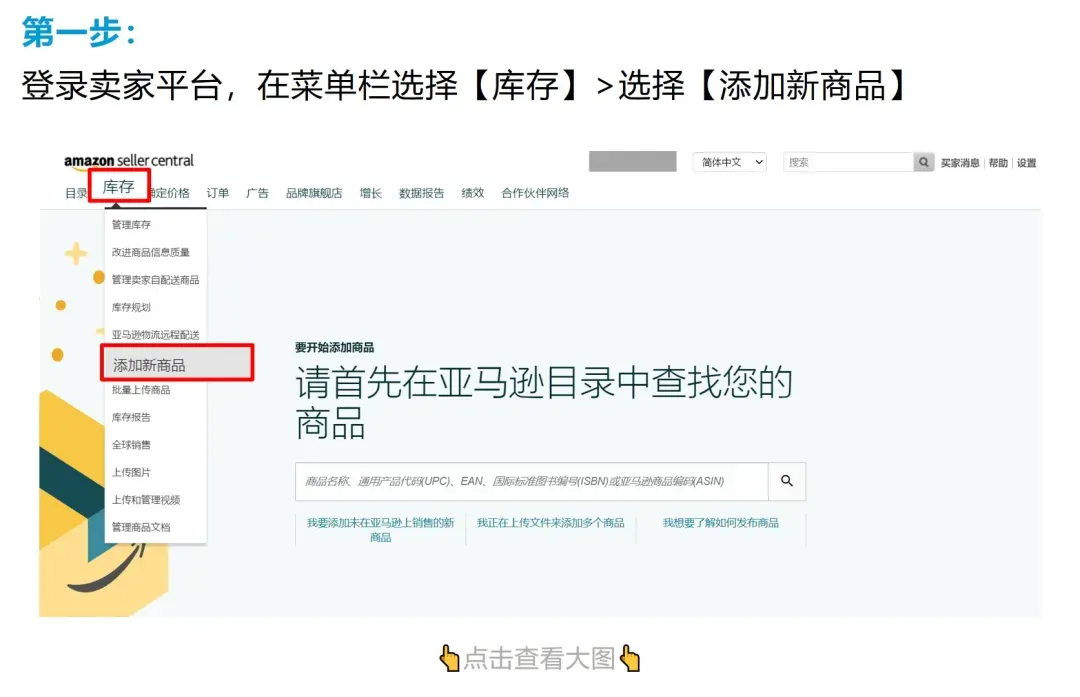The height and width of the screenshot is (697, 1080).
Task: Open the 品牌旗舰店 menu
Action: point(314,194)
